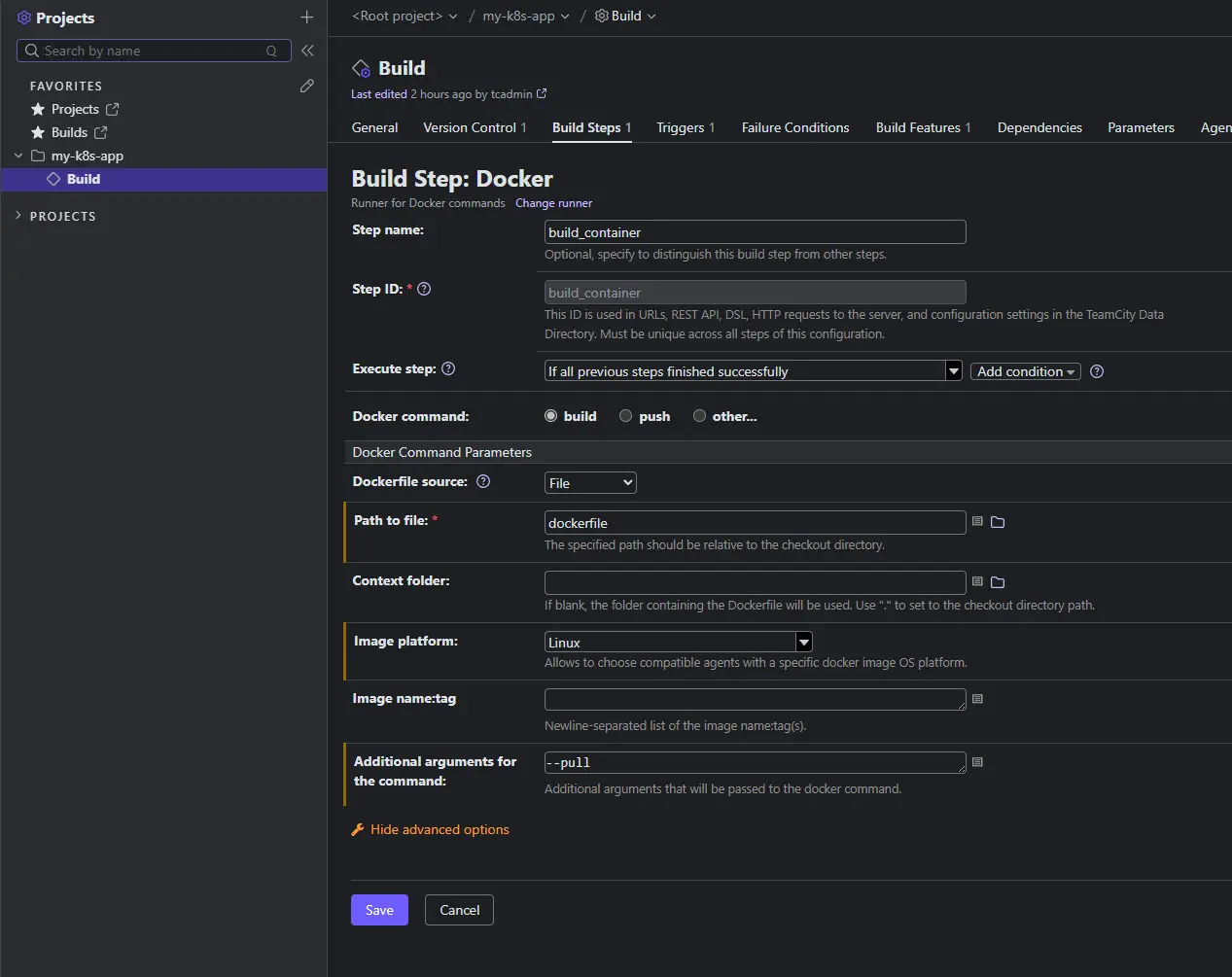Open the Add condition dropdown
The height and width of the screenshot is (977, 1232).
click(1026, 371)
